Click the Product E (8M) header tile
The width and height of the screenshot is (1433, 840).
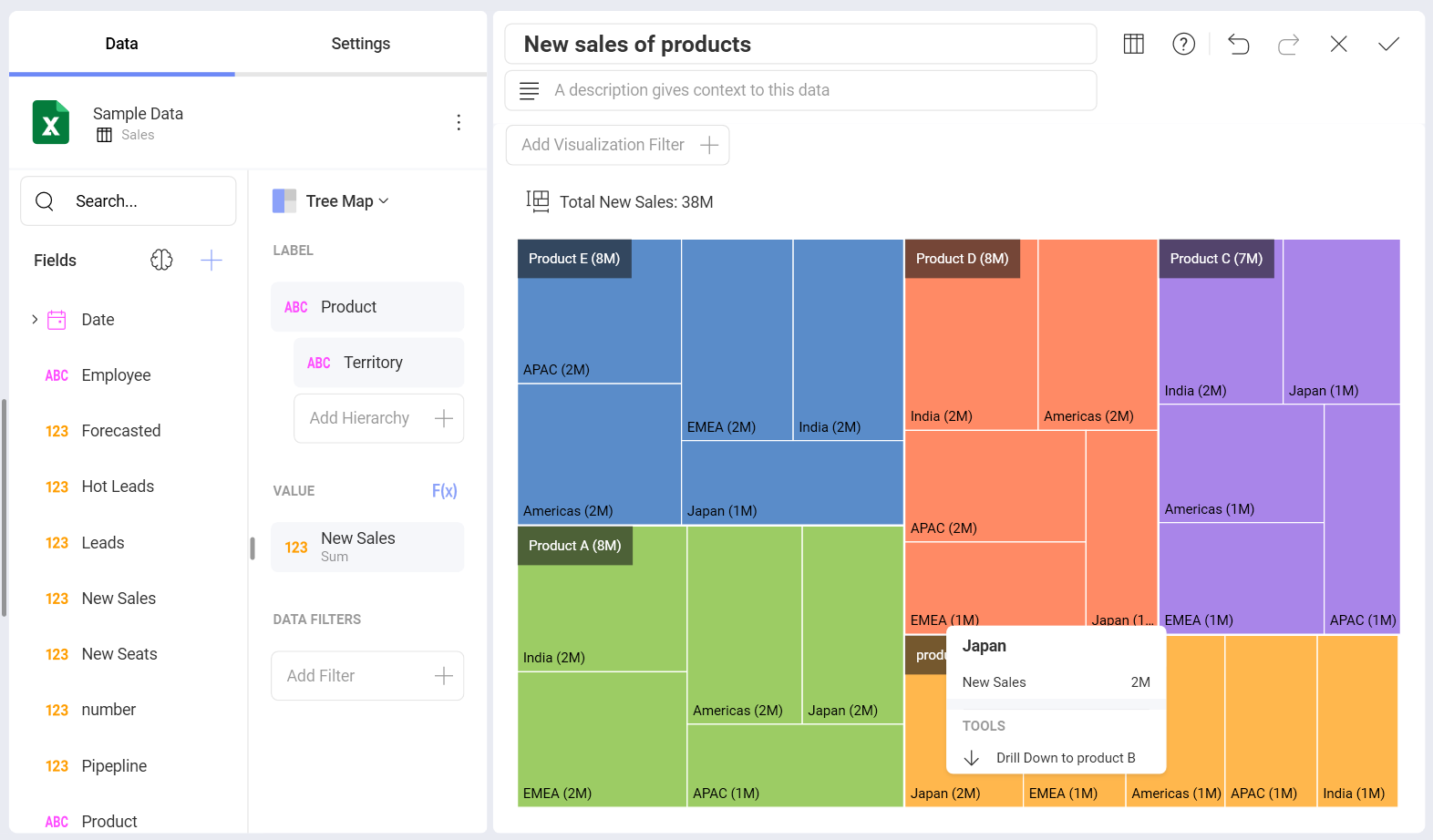coord(574,259)
